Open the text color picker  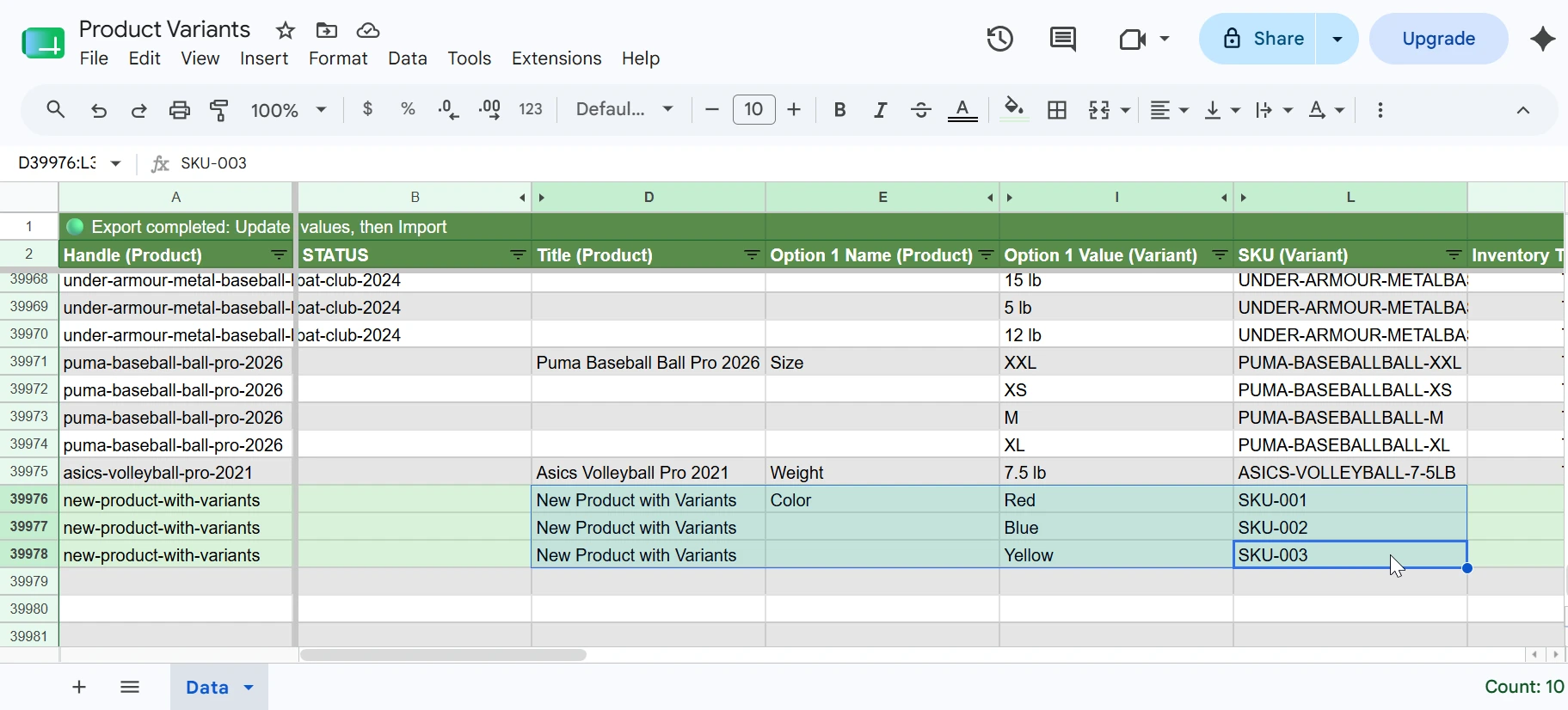click(963, 110)
